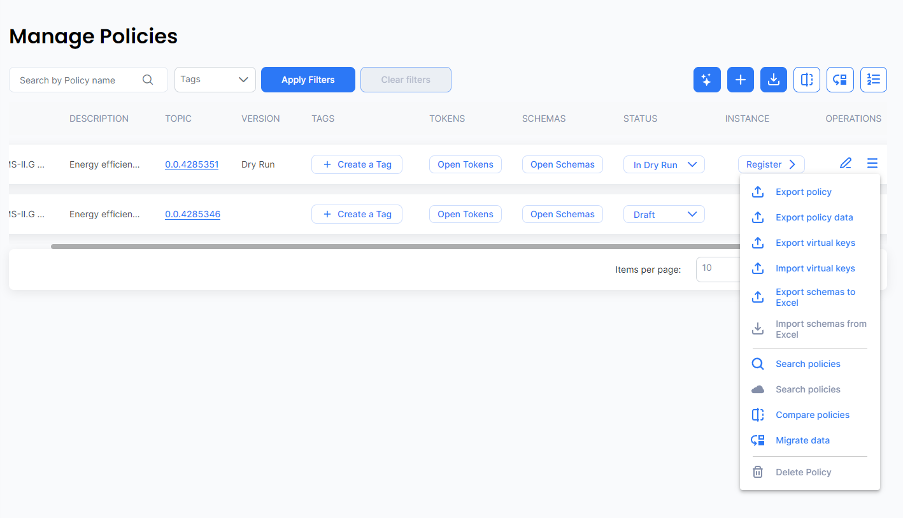Click the pencil edit icon in the Operations column
This screenshot has height=518, width=904.
[x=846, y=163]
